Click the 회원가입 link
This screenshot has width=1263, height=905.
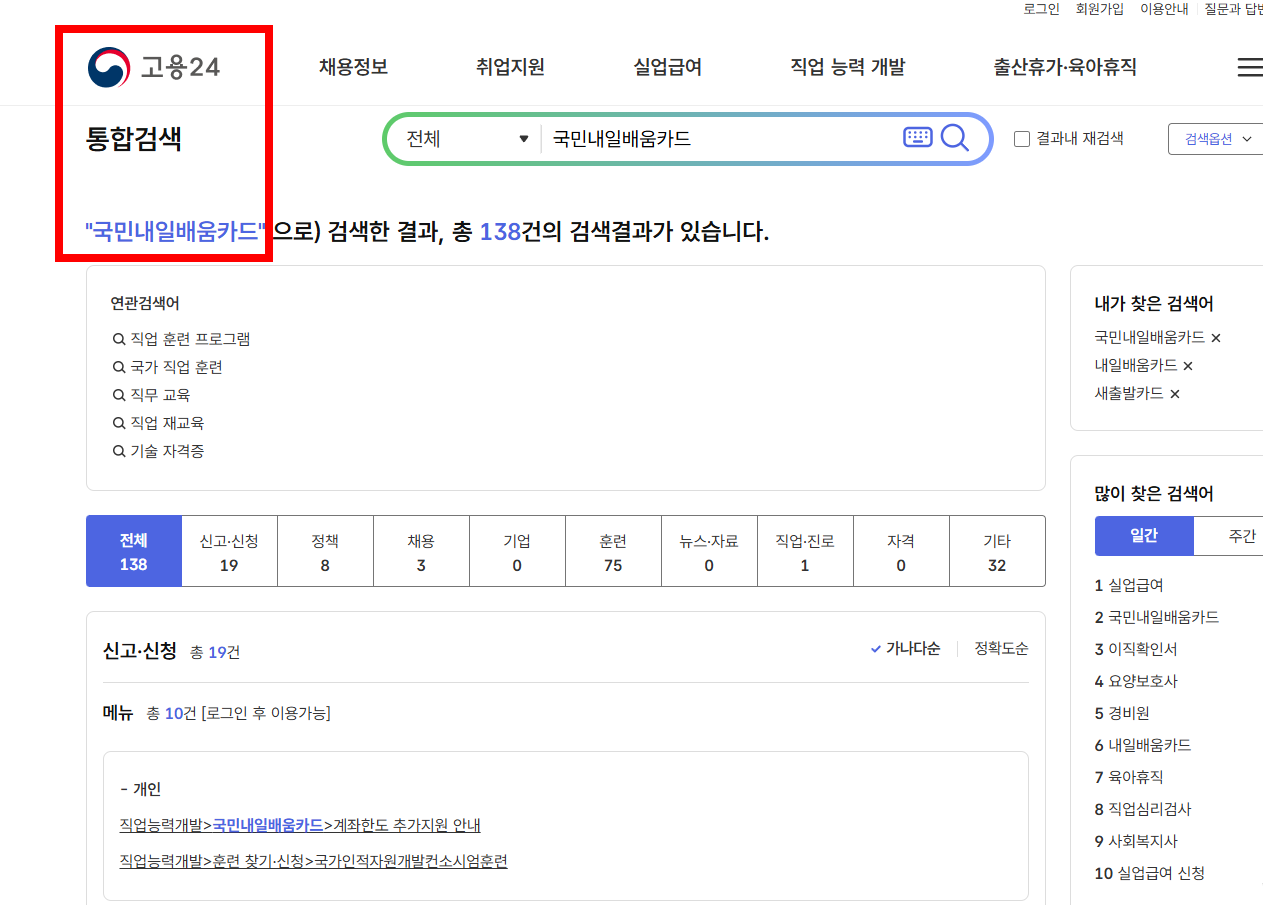pyautogui.click(x=1099, y=9)
